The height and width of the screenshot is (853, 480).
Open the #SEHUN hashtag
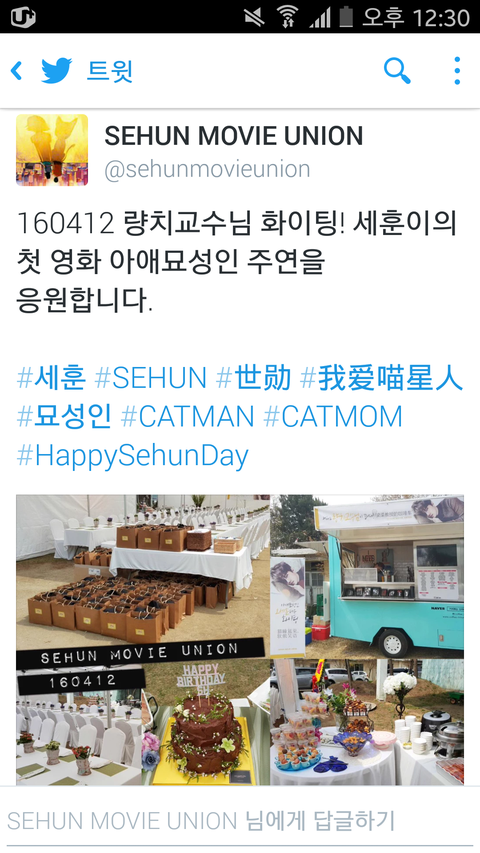point(151,378)
